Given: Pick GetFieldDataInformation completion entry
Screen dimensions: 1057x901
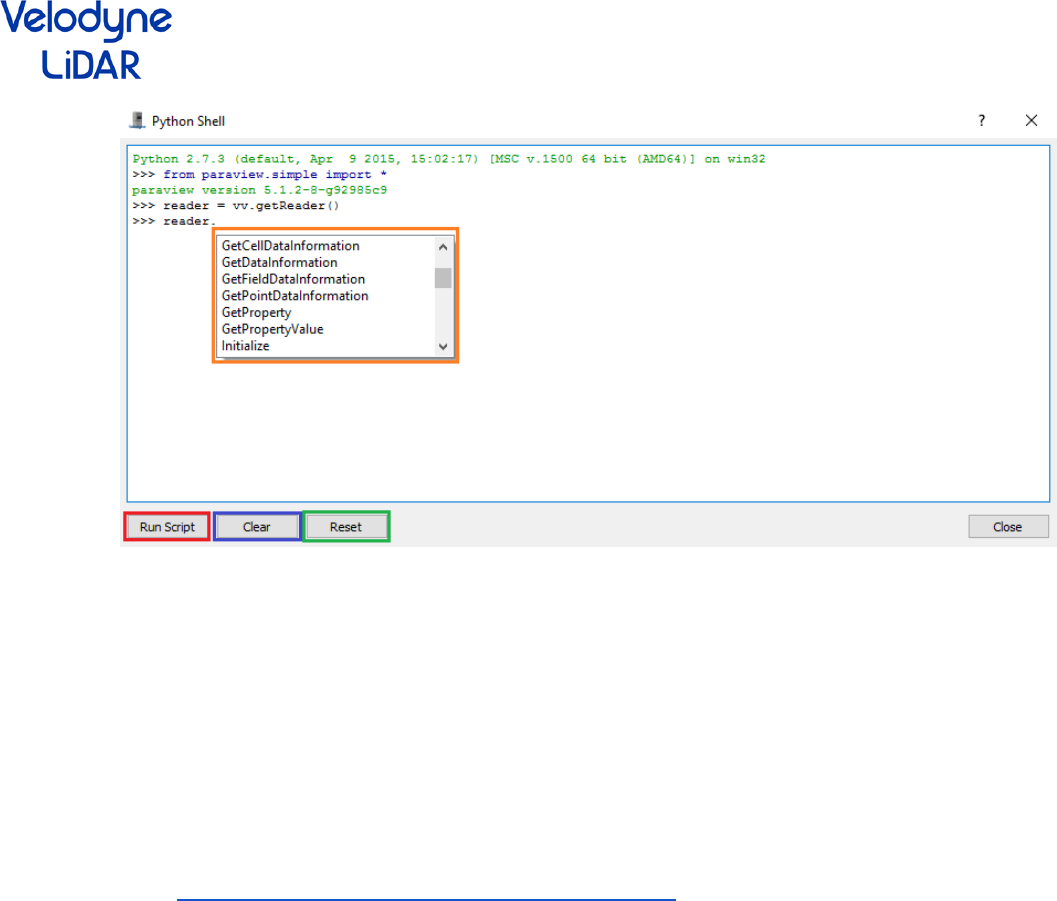Looking at the screenshot, I should tap(293, 279).
